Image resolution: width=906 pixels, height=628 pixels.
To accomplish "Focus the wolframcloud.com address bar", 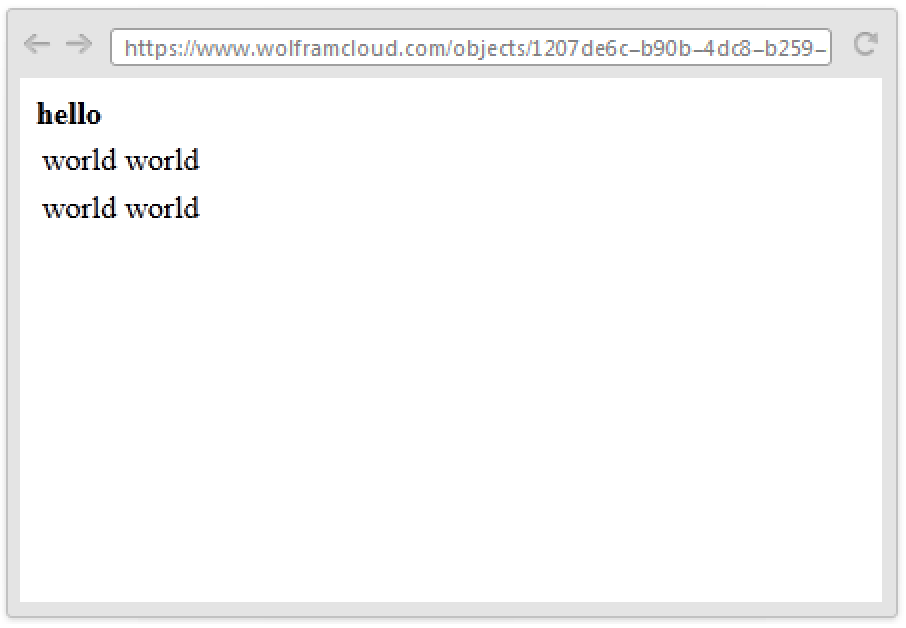I will click(471, 47).
